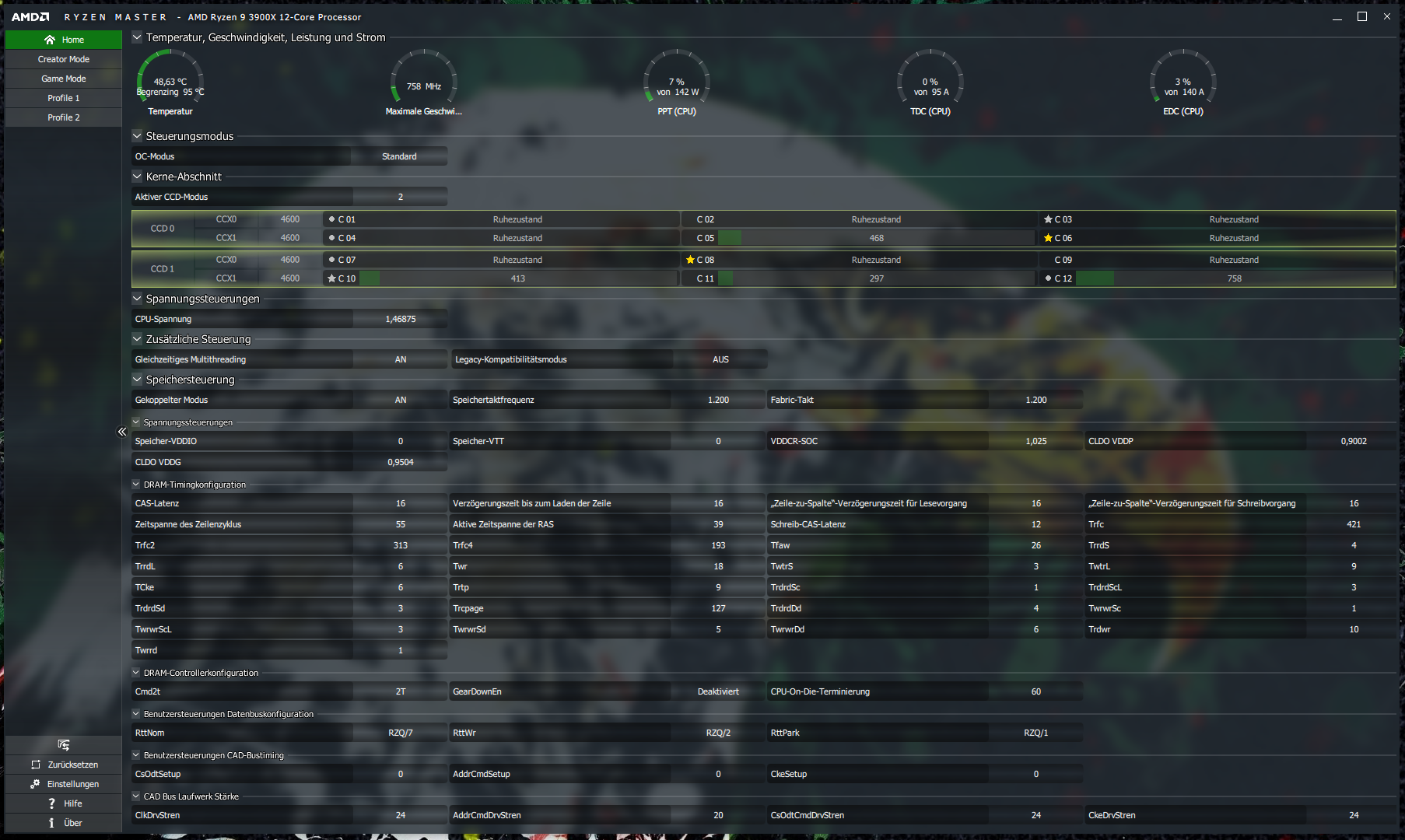Click the CCD 1 label
Screen dimensions: 1405x840
163,269
